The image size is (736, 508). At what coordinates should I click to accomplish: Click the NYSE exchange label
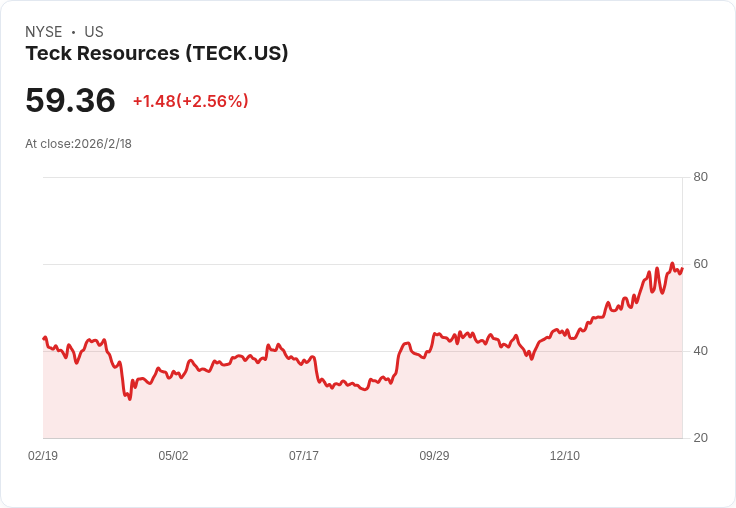point(43,32)
